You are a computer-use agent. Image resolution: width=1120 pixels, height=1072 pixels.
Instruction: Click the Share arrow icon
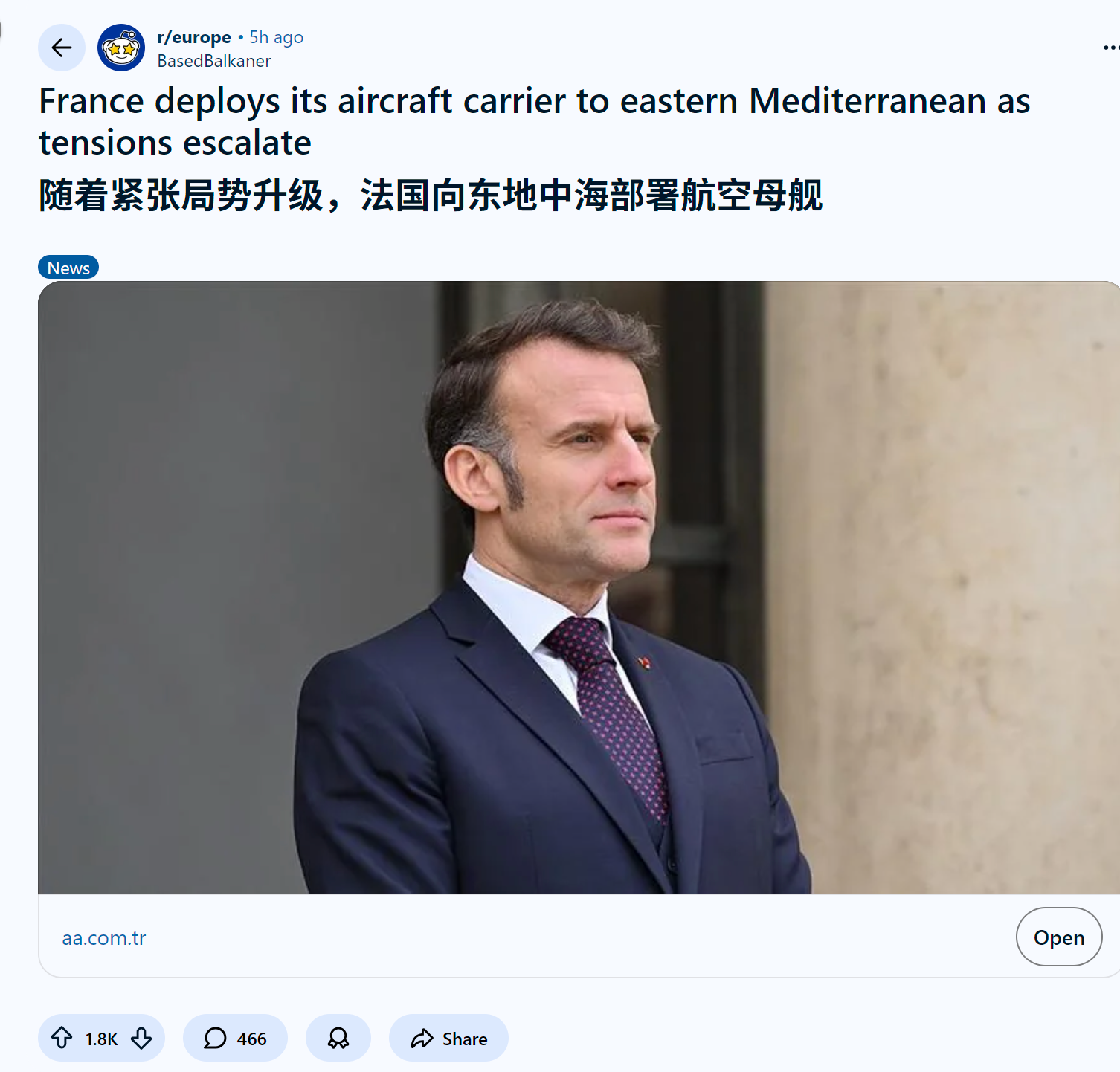tap(422, 1039)
